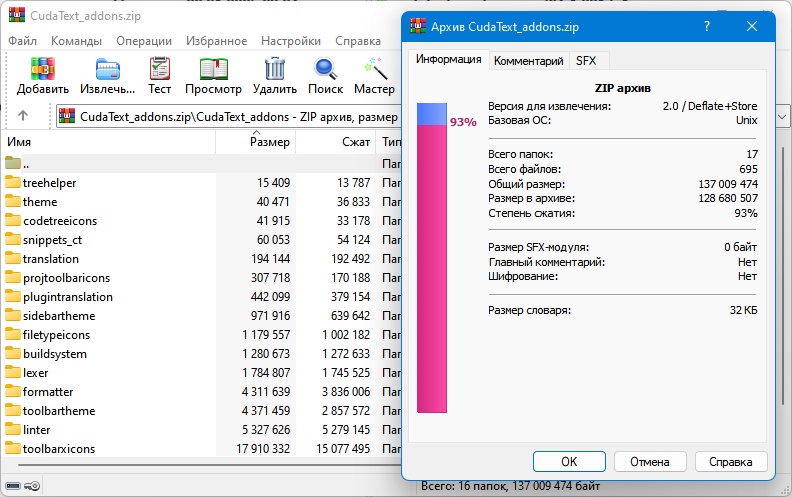The width and height of the screenshot is (792, 497).
Task: Click the key icon in status bar
Action: point(32,486)
